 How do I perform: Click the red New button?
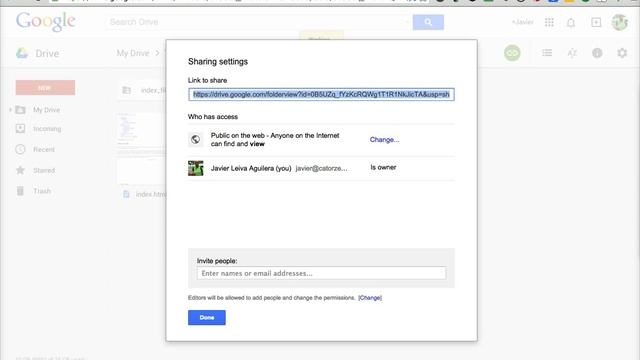pyautogui.click(x=45, y=88)
